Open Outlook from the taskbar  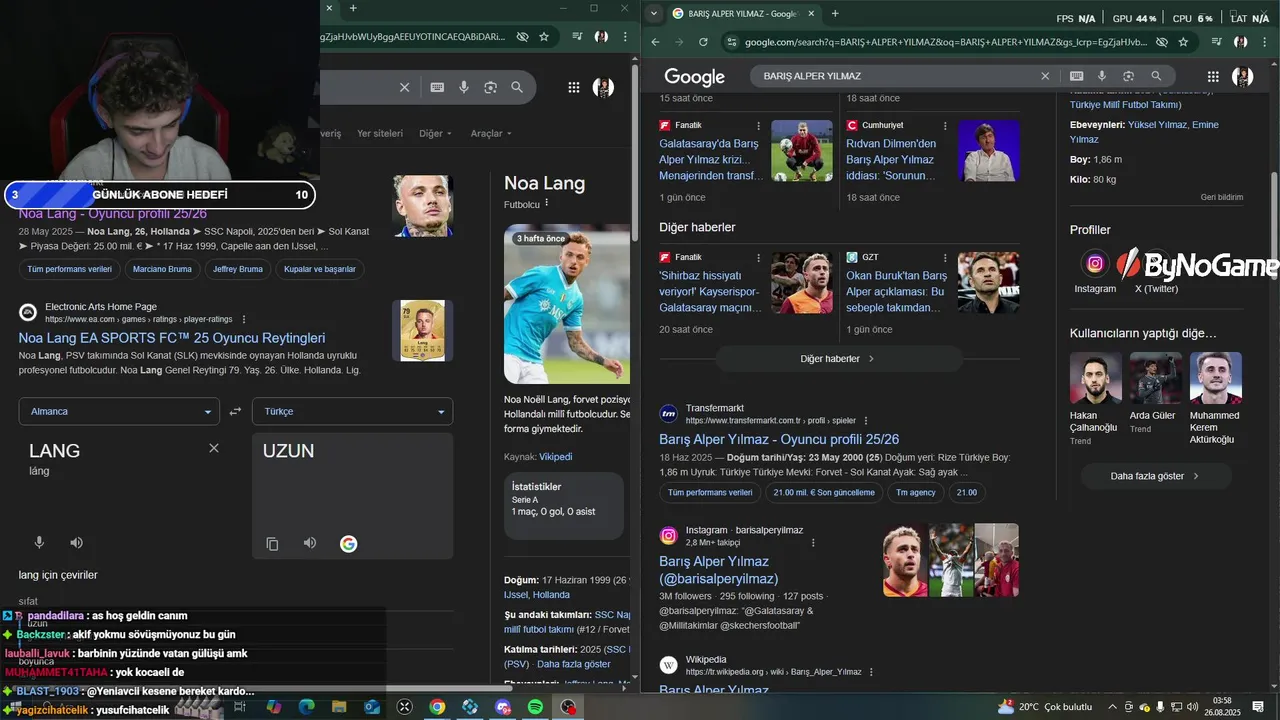[372, 707]
